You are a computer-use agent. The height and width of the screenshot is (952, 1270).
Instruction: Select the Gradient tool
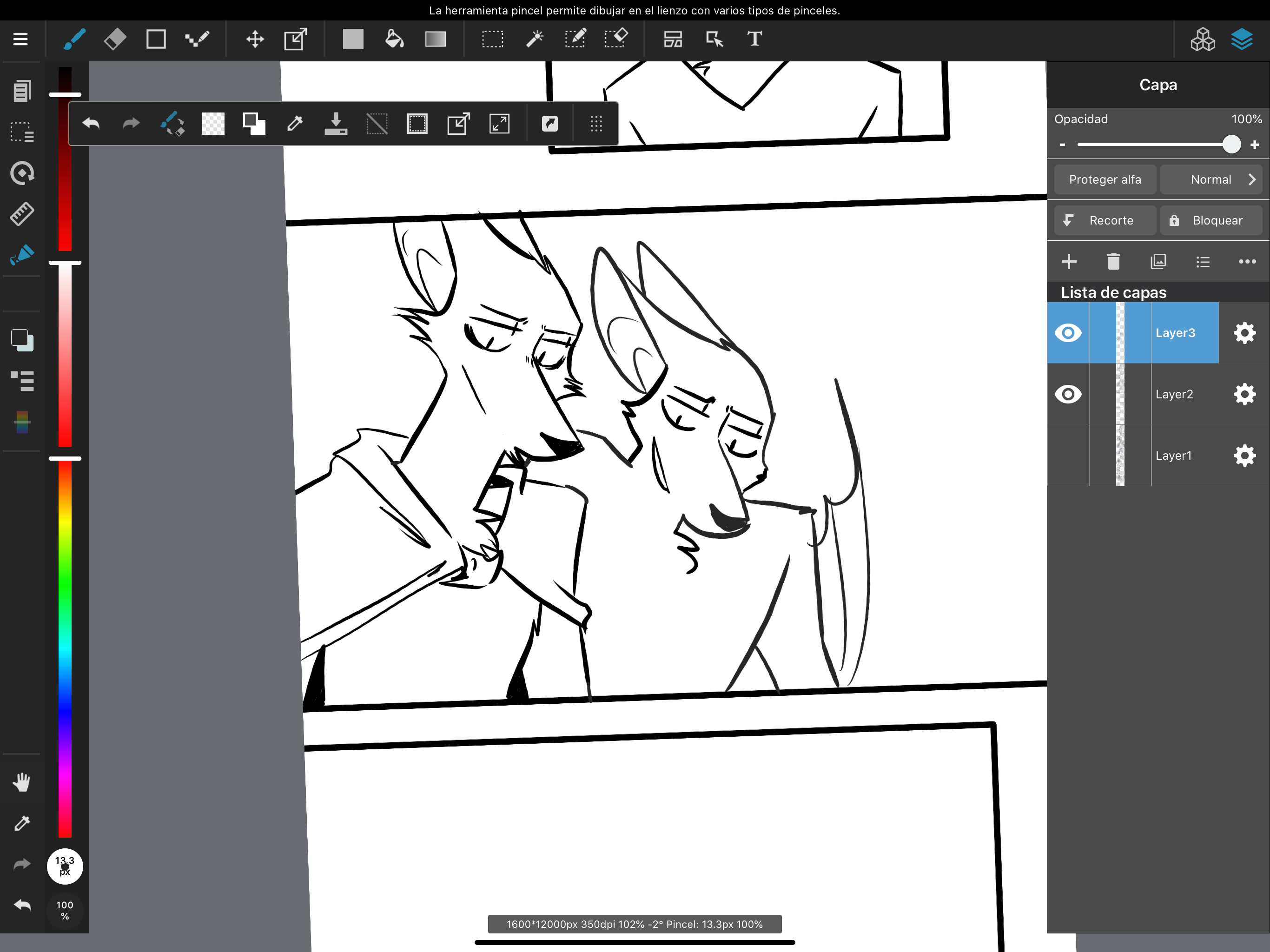click(435, 39)
